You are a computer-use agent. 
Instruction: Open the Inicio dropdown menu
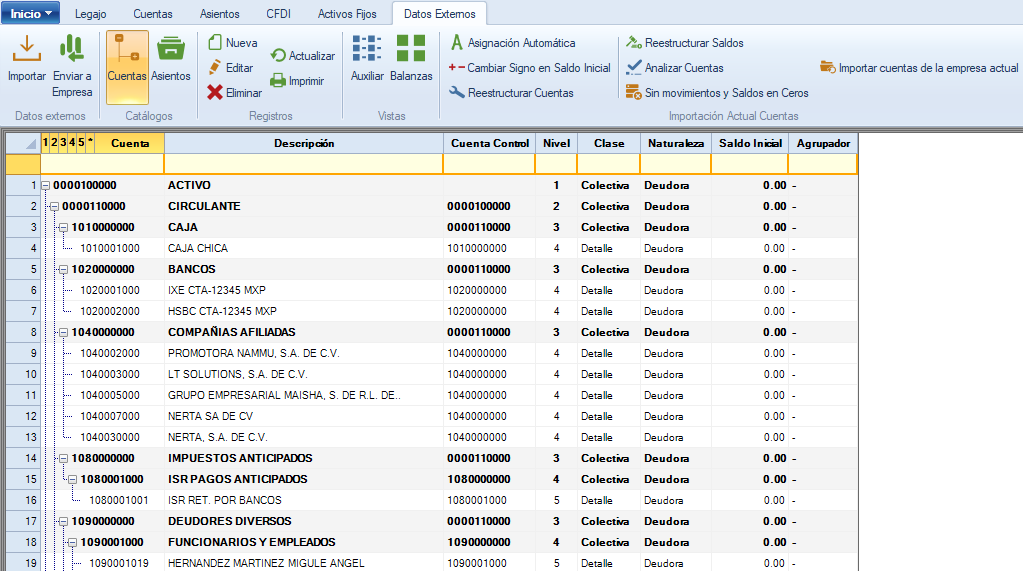point(31,14)
